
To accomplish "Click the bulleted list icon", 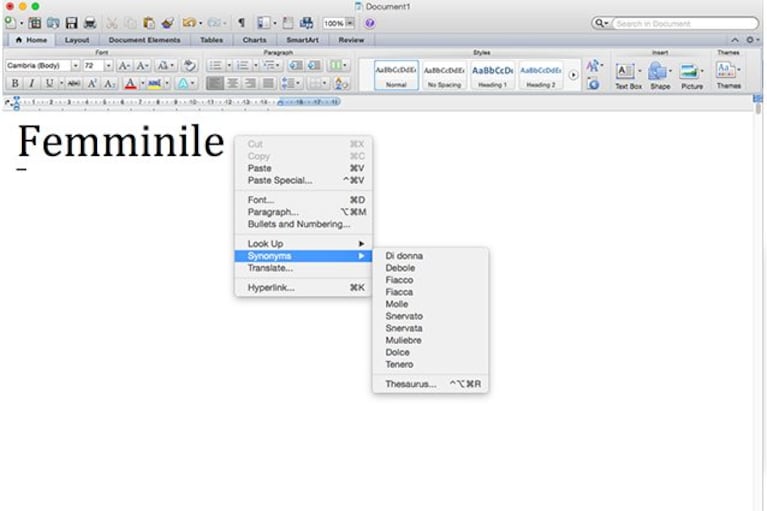I will point(216,66).
